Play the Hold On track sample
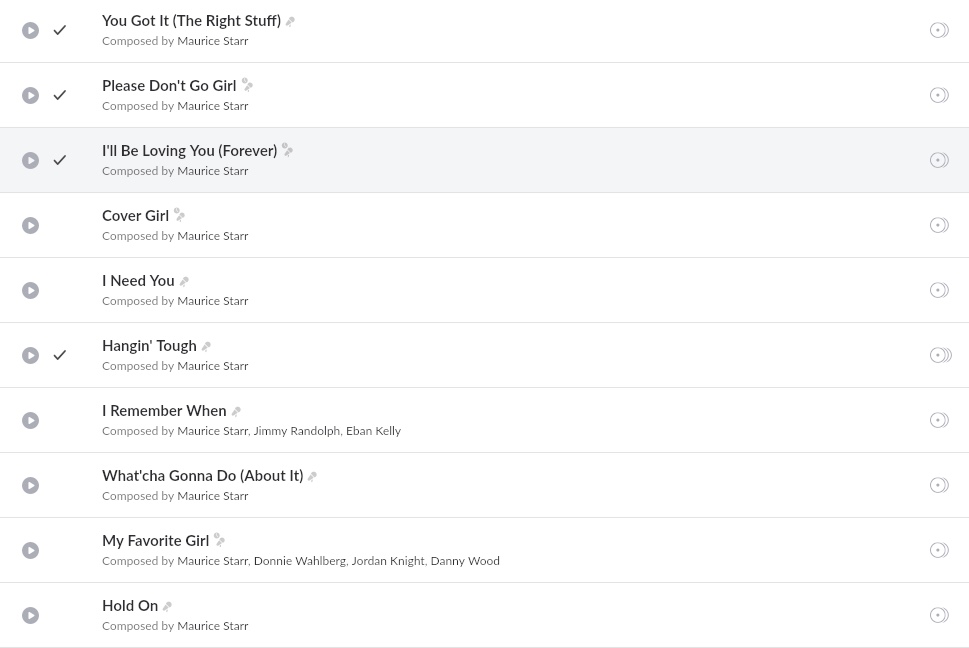The height and width of the screenshot is (648, 969). click(30, 615)
